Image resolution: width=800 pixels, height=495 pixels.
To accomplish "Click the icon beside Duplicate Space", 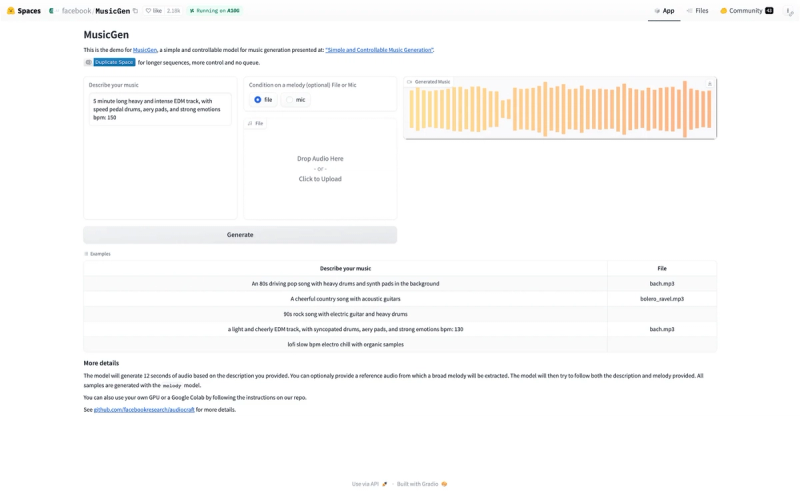I will click(88, 62).
